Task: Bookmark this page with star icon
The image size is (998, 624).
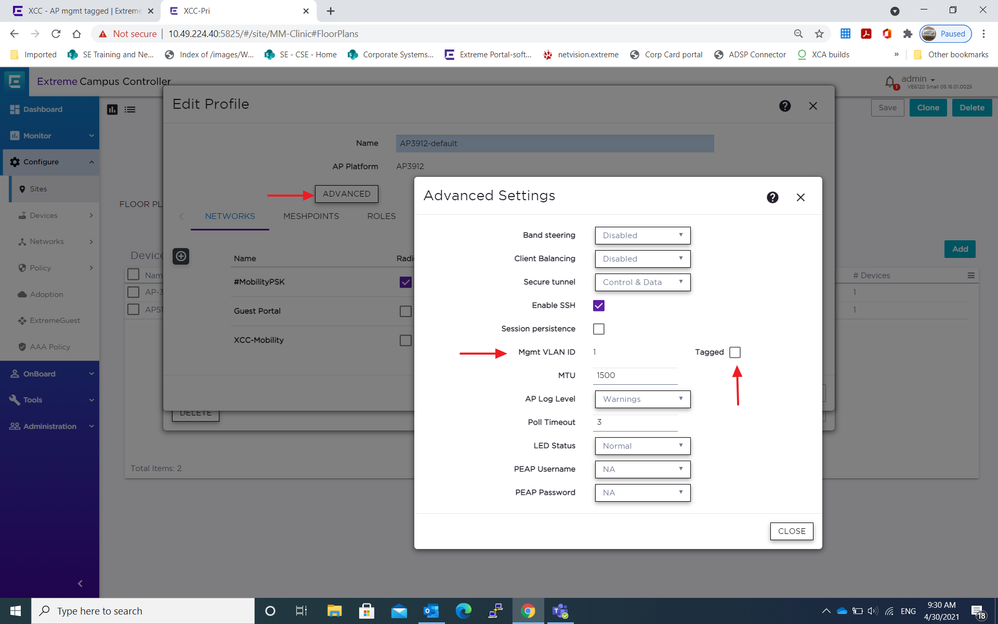Action: click(x=819, y=34)
